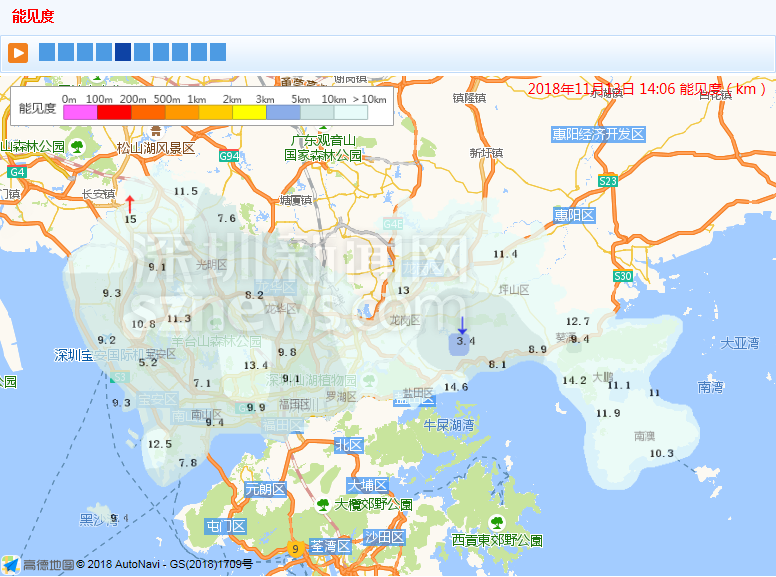The image size is (776, 577).
Task: Pick the magenta 0m–100m legend swatch
Action: (80, 113)
